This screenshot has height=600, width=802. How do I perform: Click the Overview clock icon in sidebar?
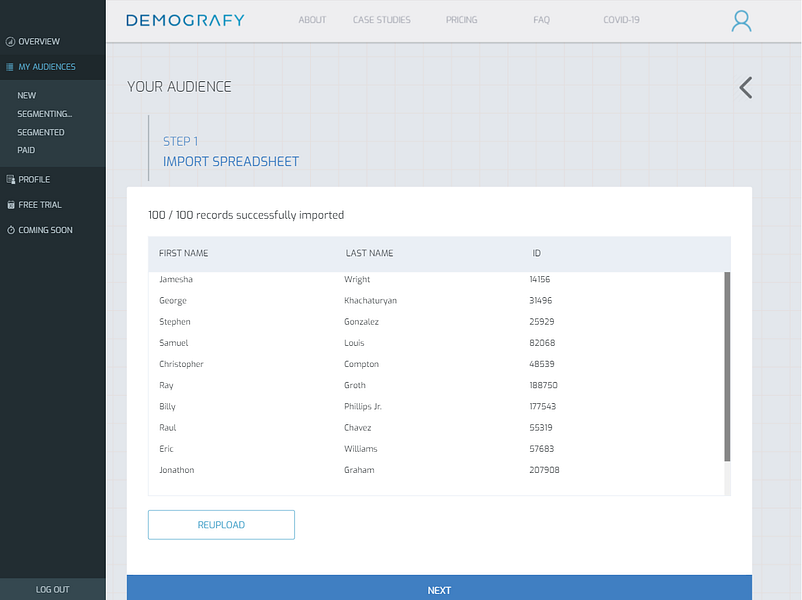coord(10,41)
